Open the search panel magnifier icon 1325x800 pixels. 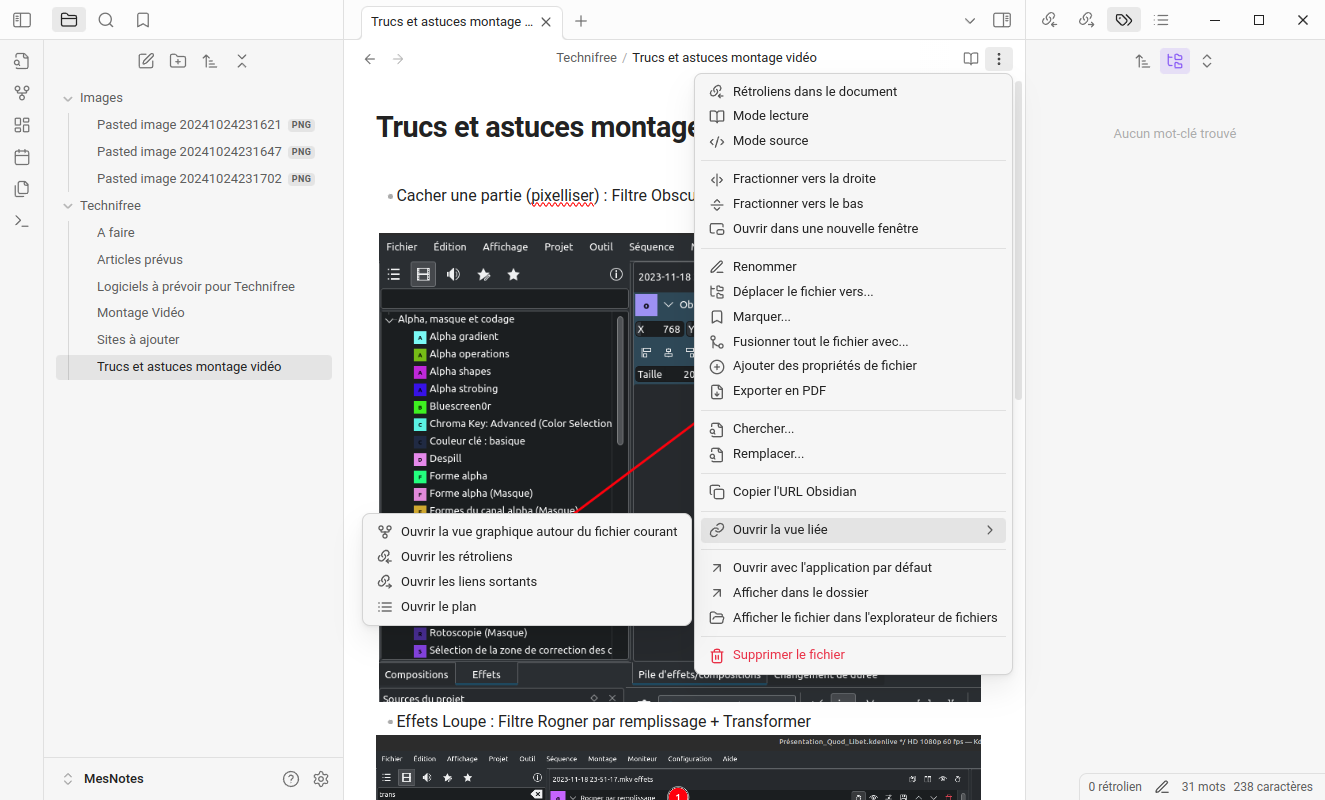coord(106,20)
